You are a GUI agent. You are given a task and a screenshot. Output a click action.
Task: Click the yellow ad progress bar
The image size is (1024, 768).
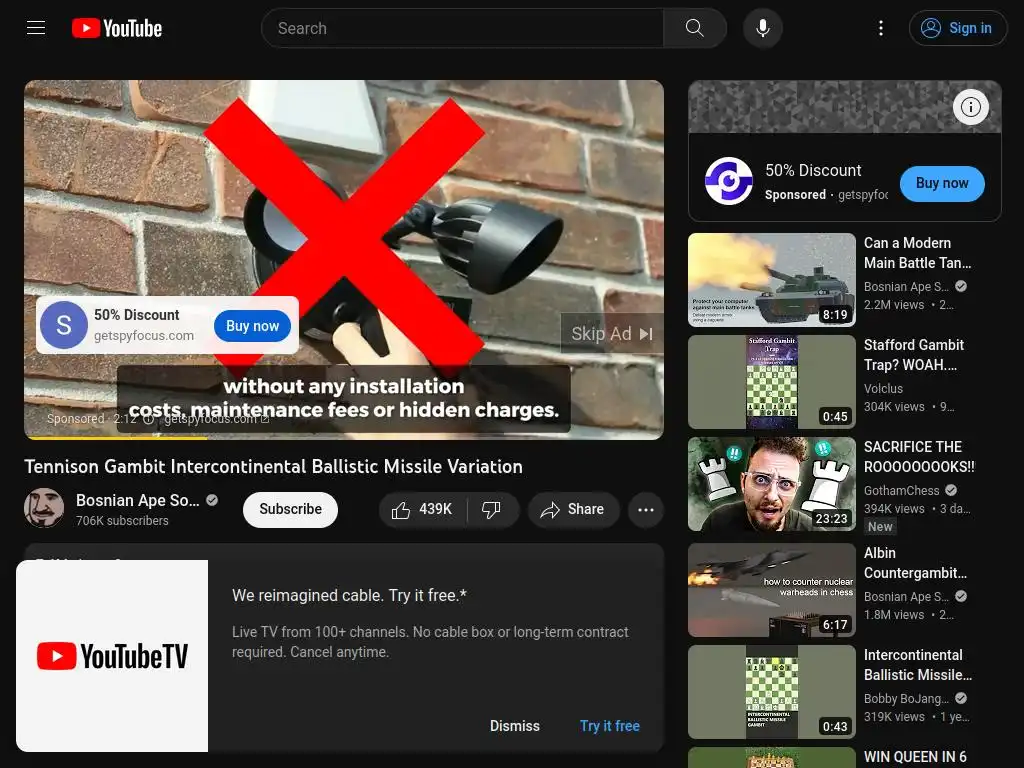[x=118, y=438]
